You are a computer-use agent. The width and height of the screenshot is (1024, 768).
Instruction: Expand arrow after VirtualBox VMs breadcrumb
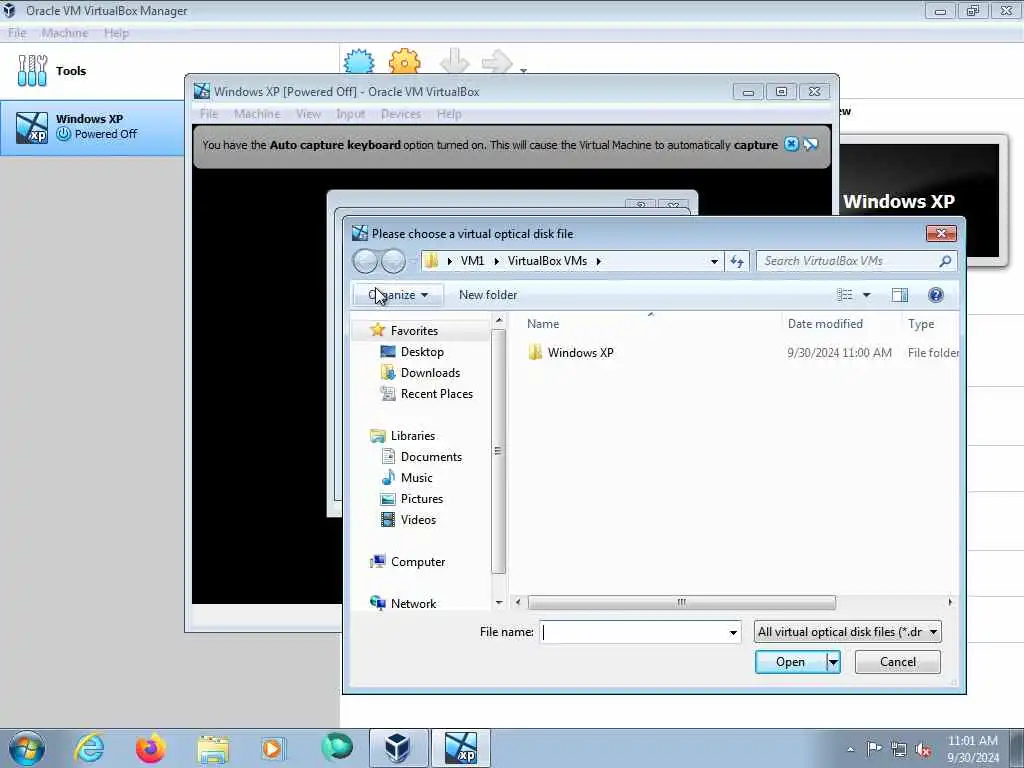pos(598,261)
